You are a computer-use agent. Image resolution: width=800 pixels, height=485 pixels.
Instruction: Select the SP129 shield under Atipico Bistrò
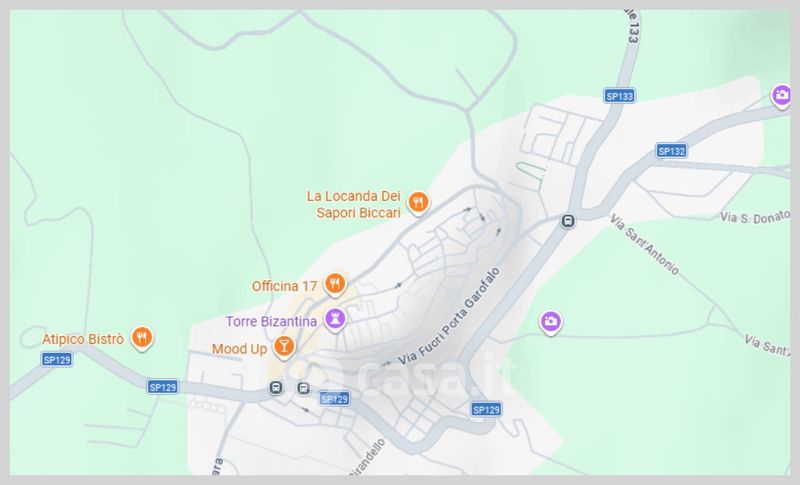click(x=57, y=360)
